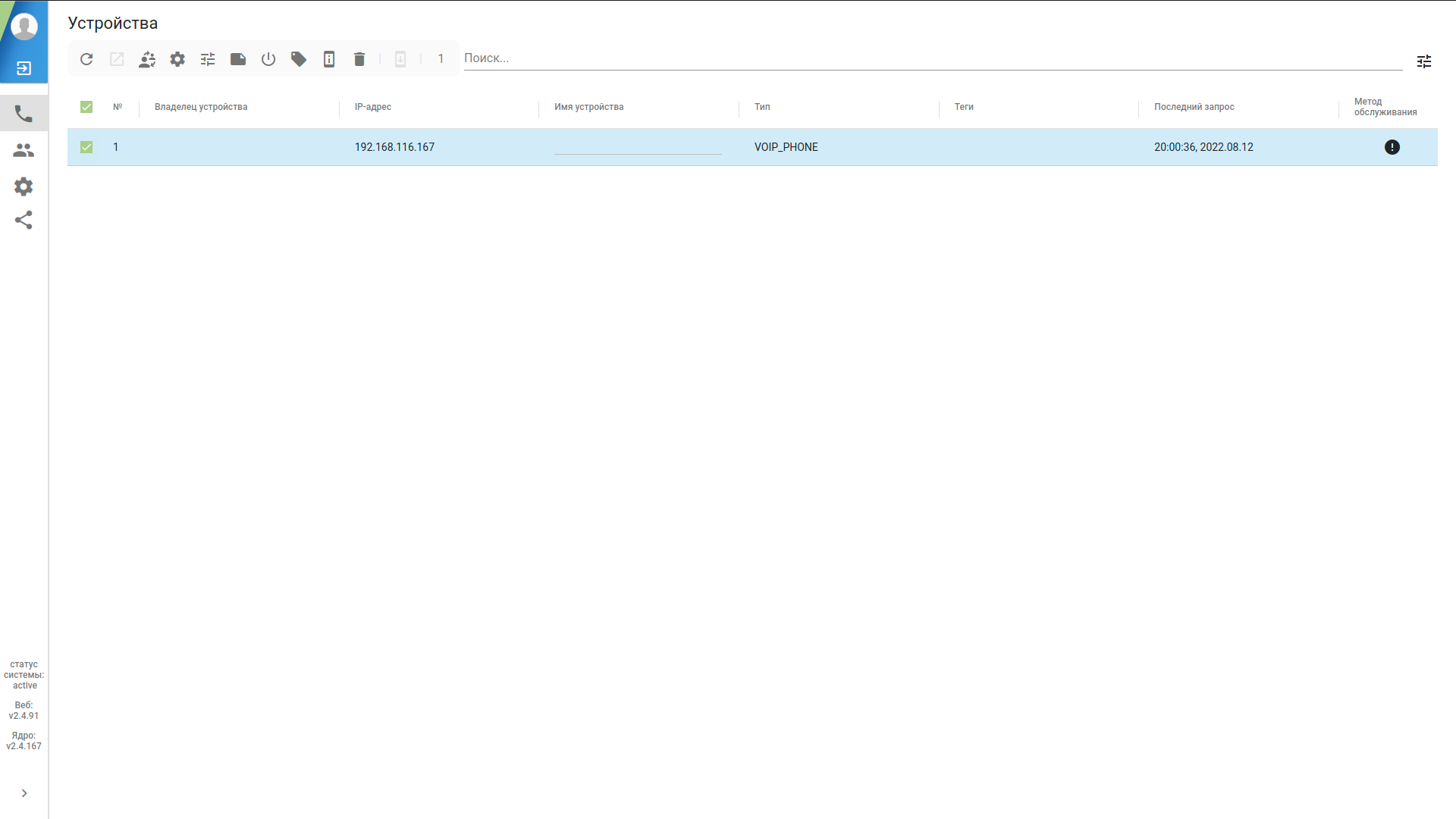Click the change owner people icon
The width and height of the screenshot is (1456, 819).
(x=147, y=59)
